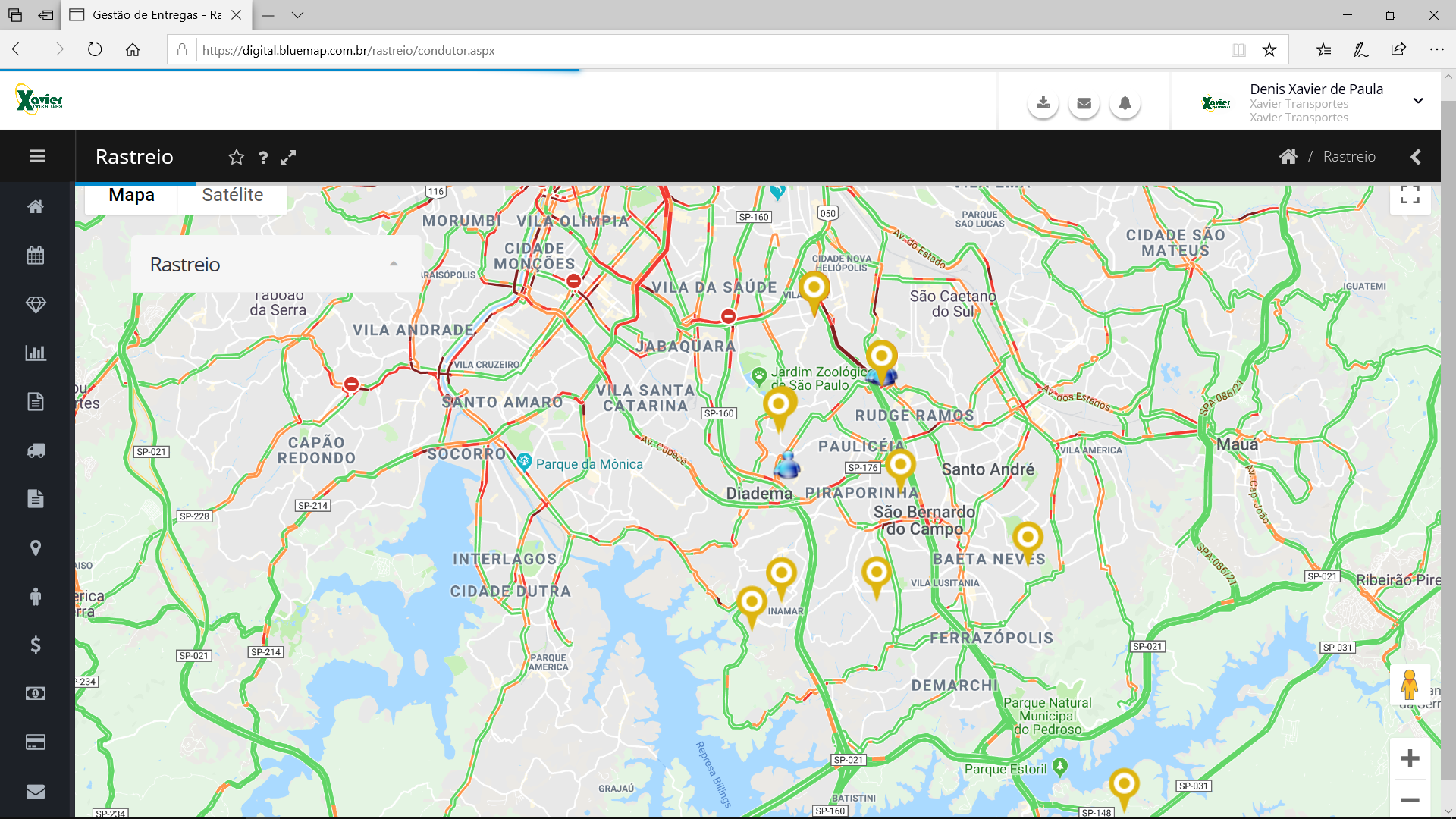Viewport: 1456px width, 819px height.
Task: Open the envelope messages icon in the header
Action: click(x=1084, y=103)
